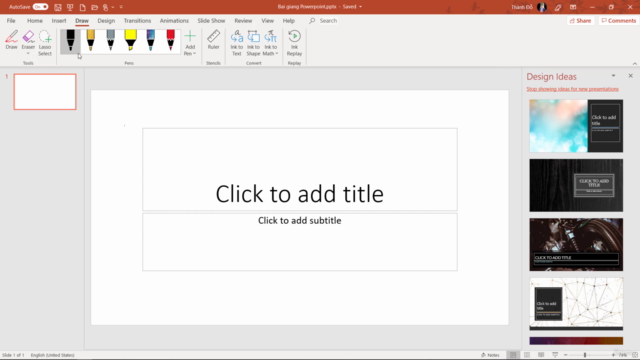Viewport: 640px width, 360px height.
Task: Pick the yellow highlighter
Action: (131, 41)
